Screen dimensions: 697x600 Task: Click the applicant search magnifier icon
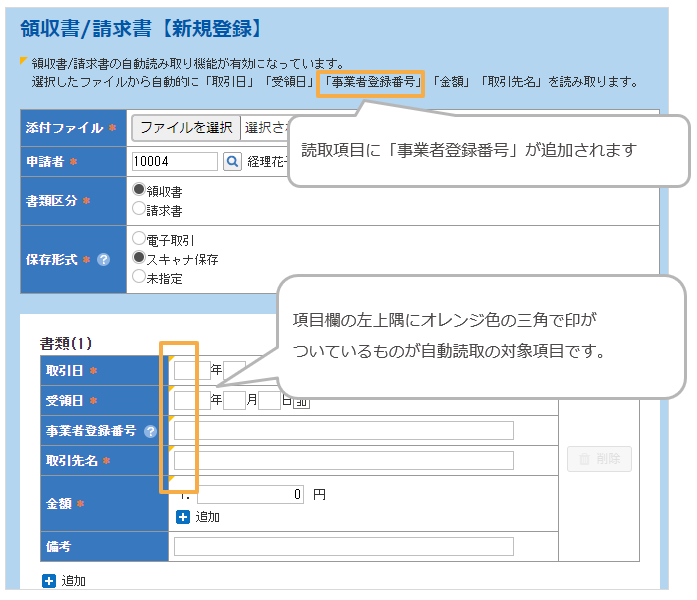click(x=231, y=162)
